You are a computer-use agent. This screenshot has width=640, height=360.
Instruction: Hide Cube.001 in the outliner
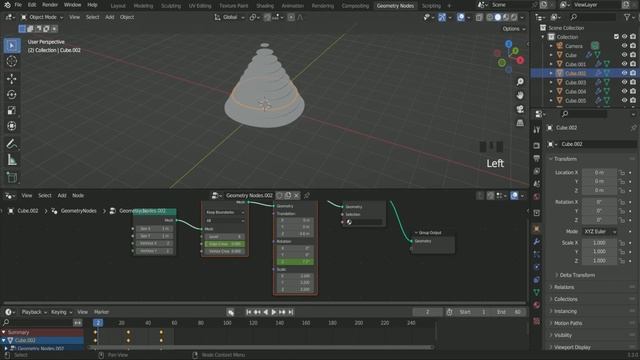(624, 64)
